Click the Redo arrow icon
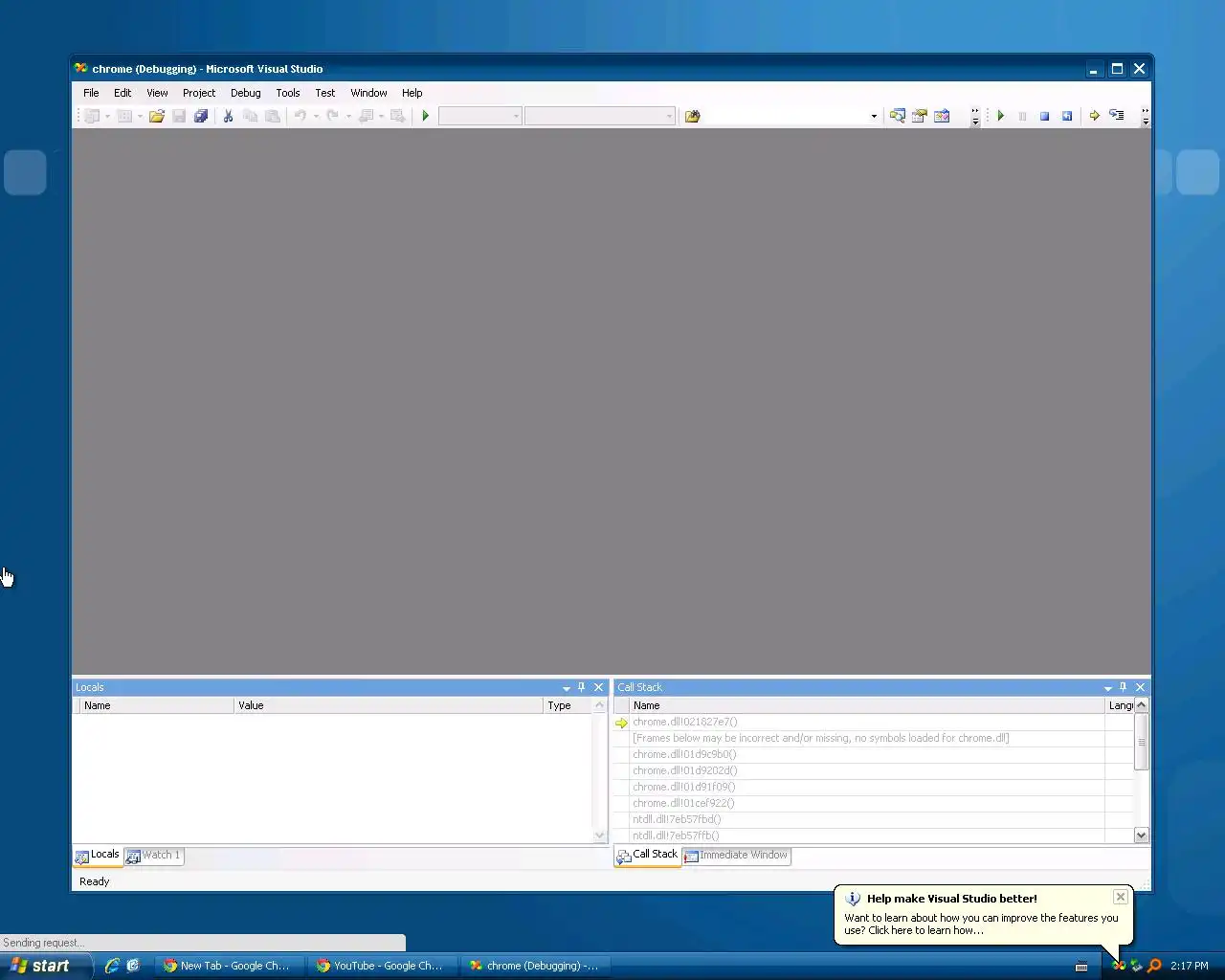Image resolution: width=1225 pixels, height=980 pixels. click(332, 116)
